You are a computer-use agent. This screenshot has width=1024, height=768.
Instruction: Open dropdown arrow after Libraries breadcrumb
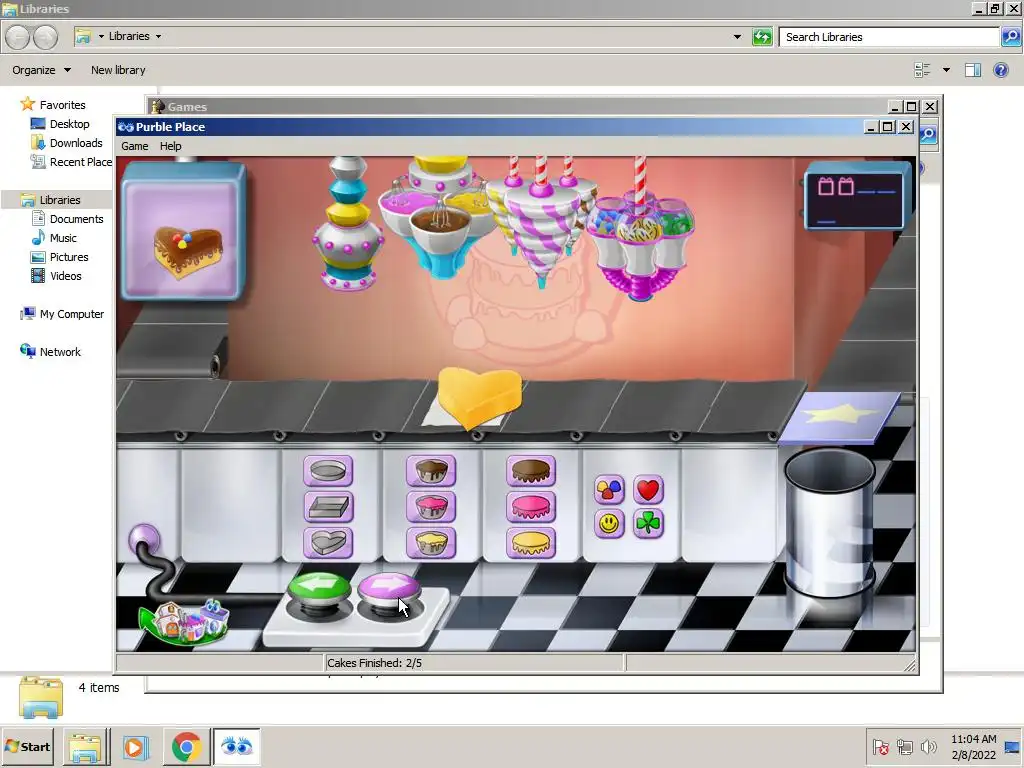click(158, 37)
